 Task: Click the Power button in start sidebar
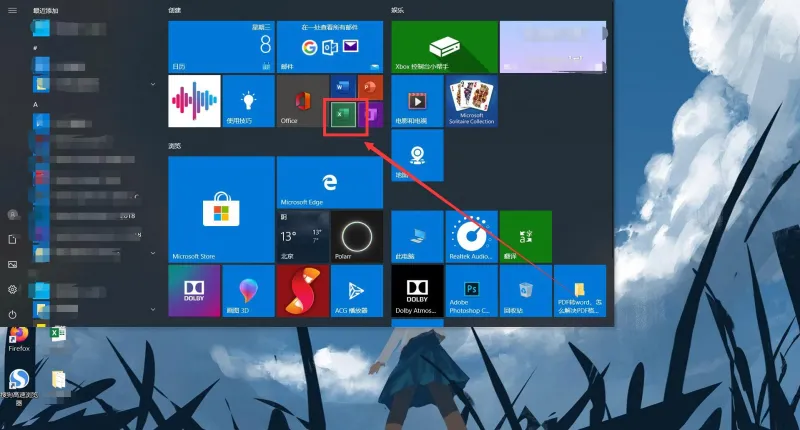tap(12, 314)
